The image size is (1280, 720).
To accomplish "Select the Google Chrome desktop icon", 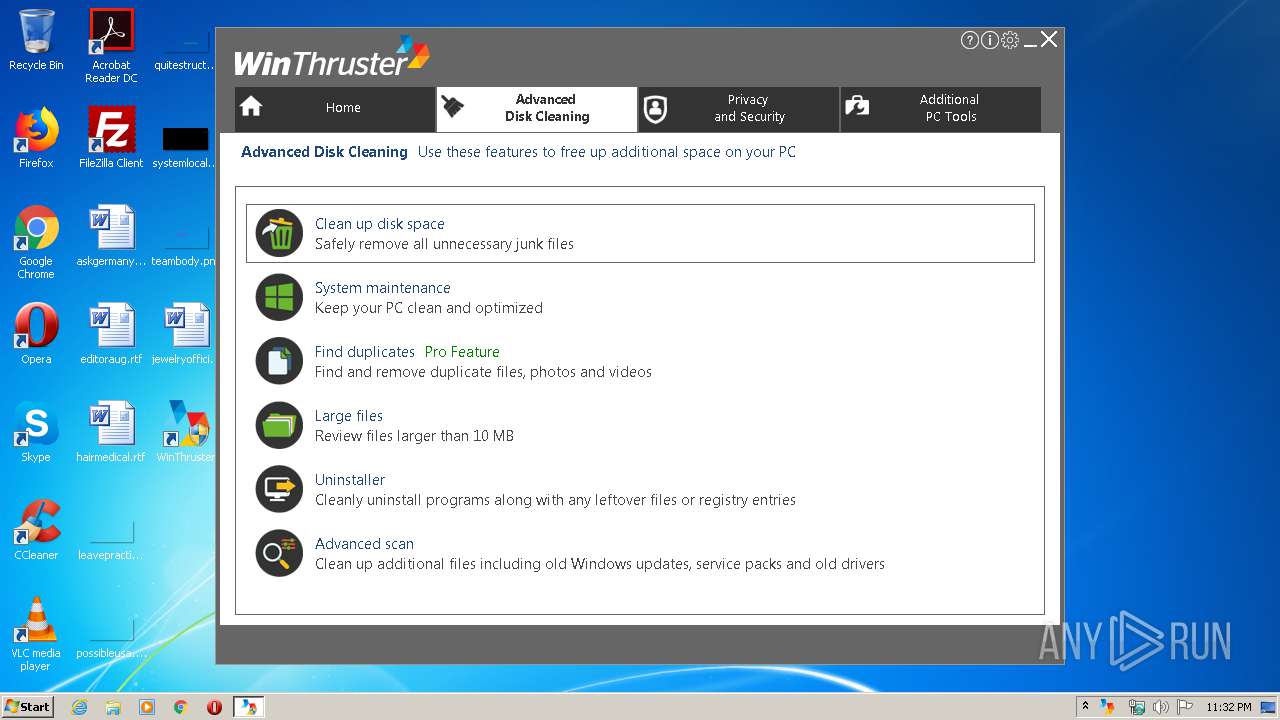I will point(36,242).
